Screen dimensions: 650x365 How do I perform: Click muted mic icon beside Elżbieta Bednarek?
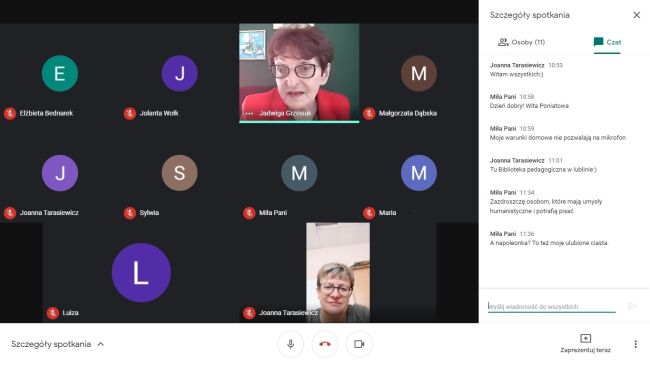tap(10, 113)
